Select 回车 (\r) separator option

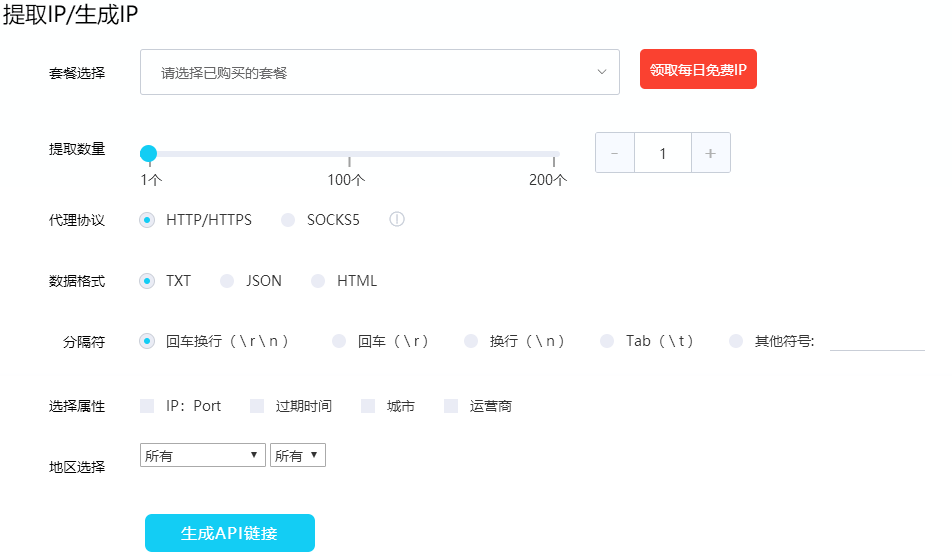[x=340, y=341]
